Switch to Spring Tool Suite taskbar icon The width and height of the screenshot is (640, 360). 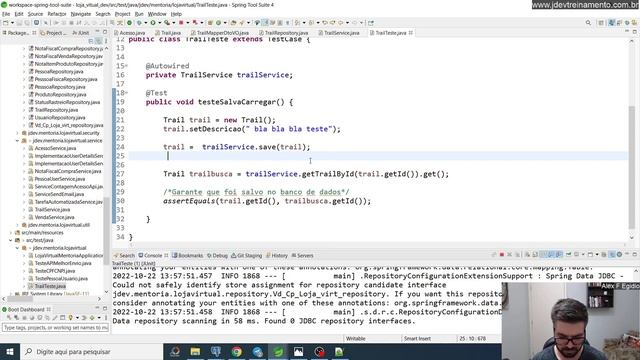pos(278,351)
